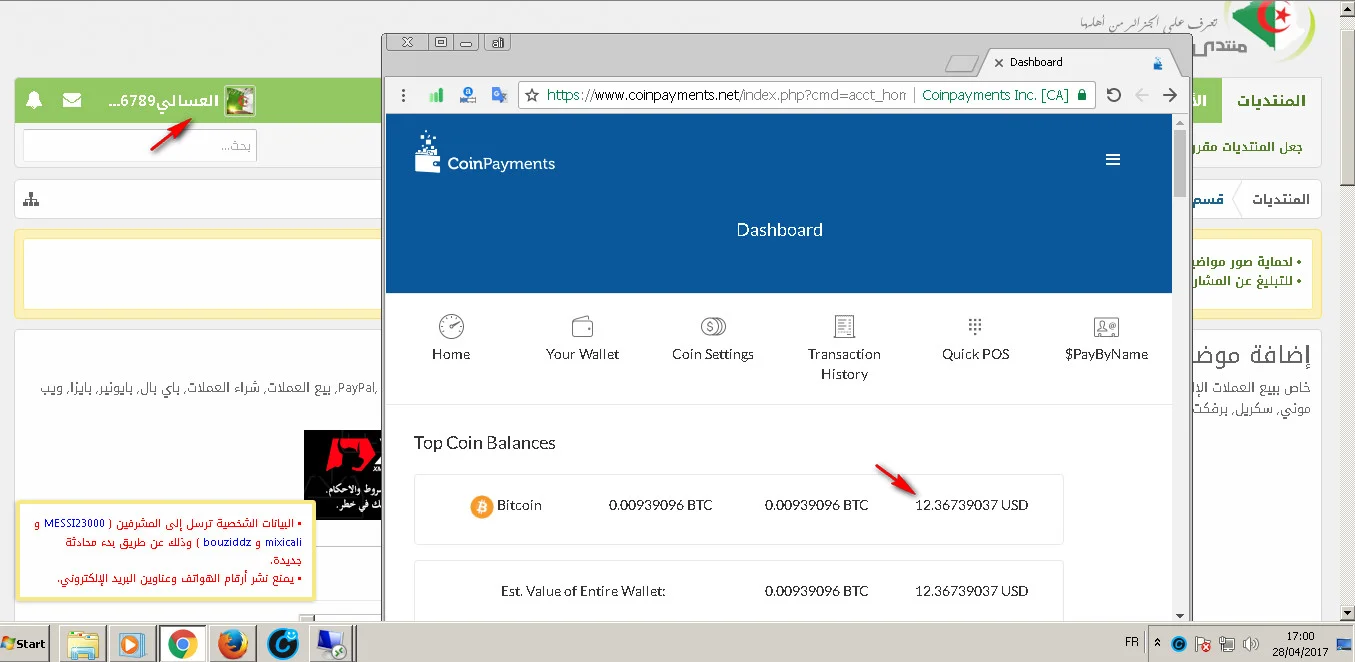Bookmark page with the star icon
Screen dimensions: 1355x662
[532, 96]
